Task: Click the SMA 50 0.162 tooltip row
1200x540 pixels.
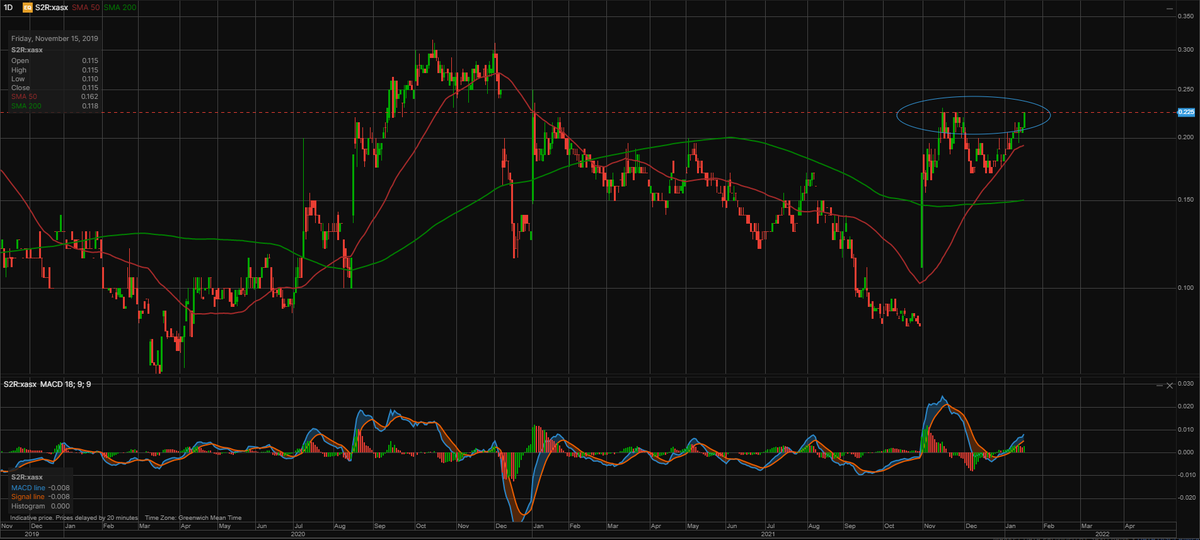Action: [x=55, y=97]
